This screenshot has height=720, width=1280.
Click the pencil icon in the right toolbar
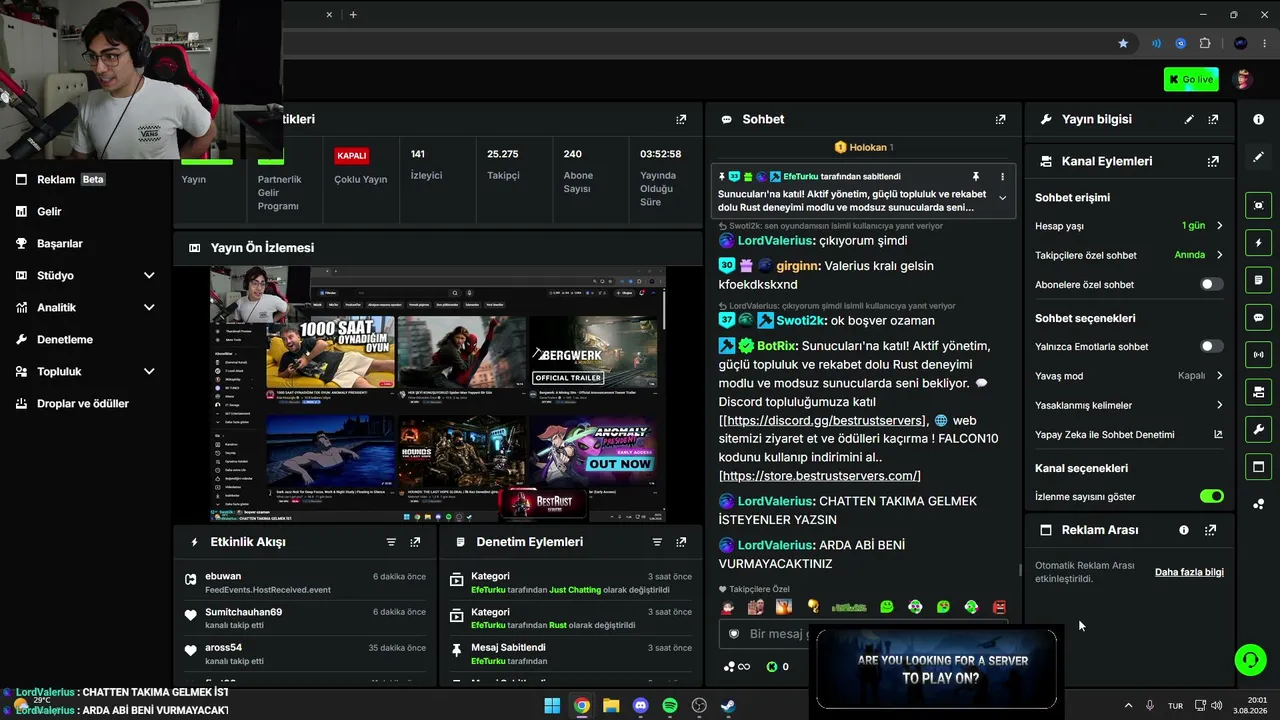click(x=1258, y=157)
